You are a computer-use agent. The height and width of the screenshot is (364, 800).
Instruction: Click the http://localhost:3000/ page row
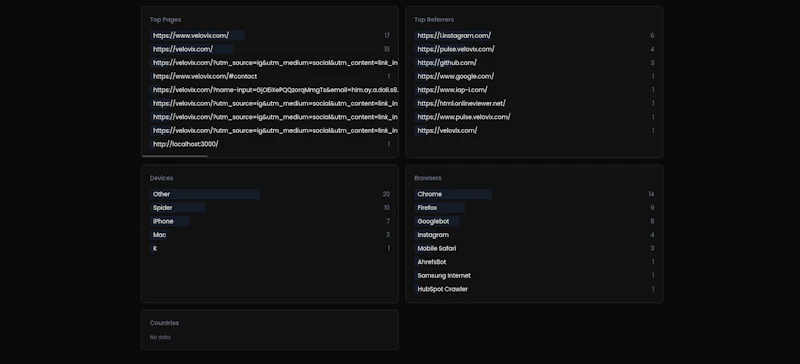(x=270, y=144)
